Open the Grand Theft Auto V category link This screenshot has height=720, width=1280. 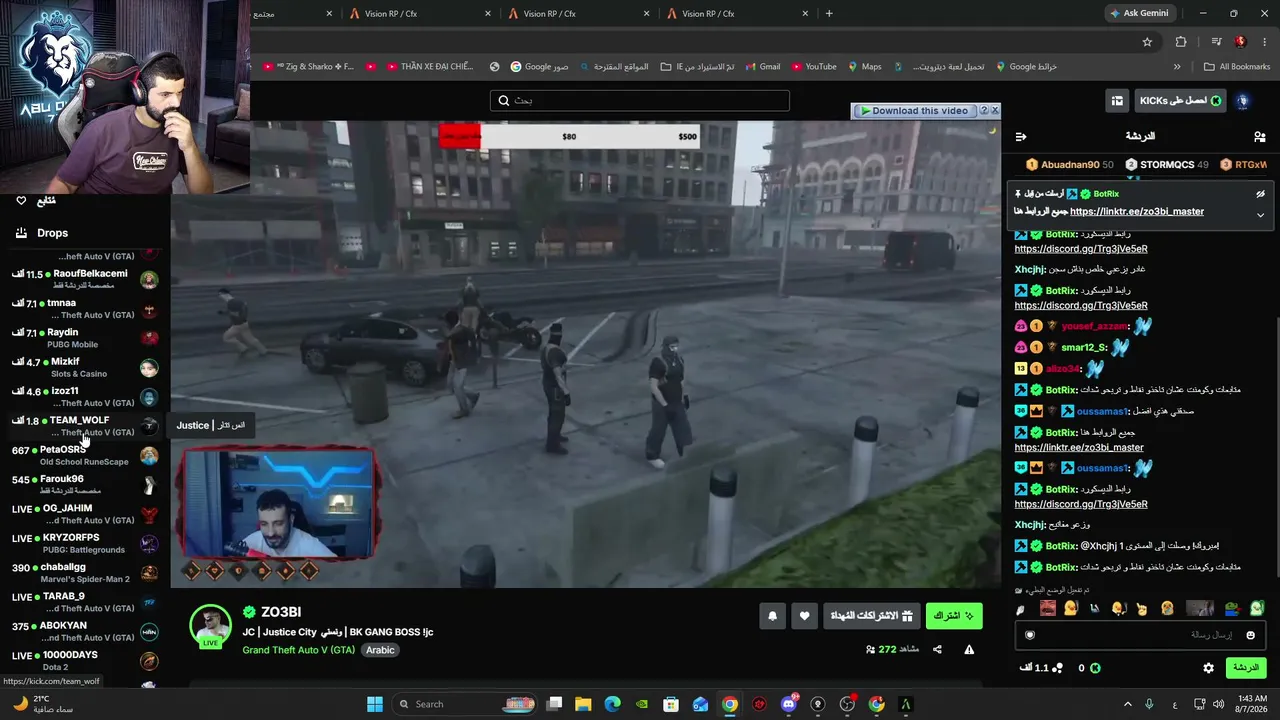pyautogui.click(x=299, y=650)
